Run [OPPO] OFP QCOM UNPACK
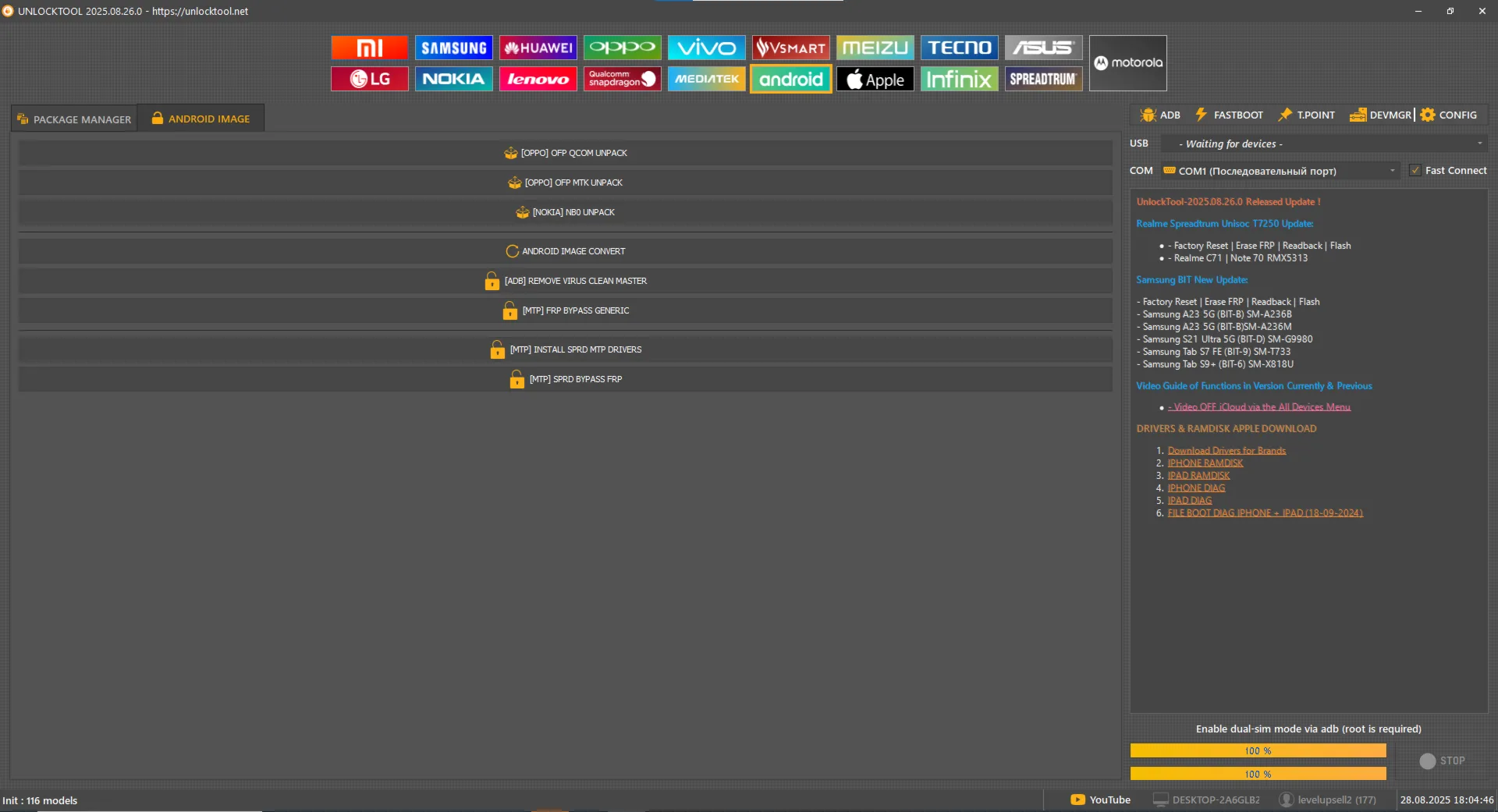 pos(566,153)
